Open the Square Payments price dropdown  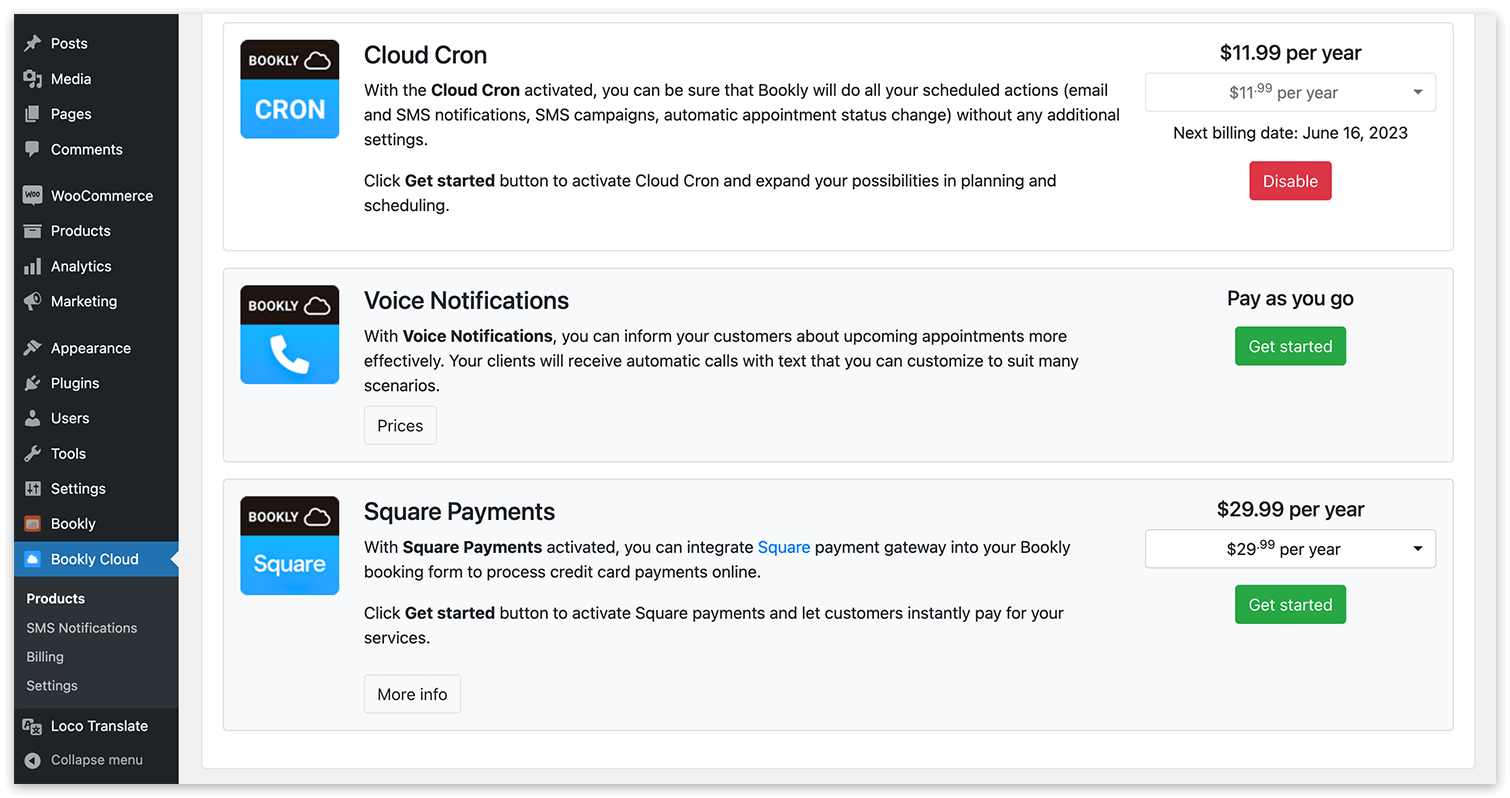(x=1290, y=549)
